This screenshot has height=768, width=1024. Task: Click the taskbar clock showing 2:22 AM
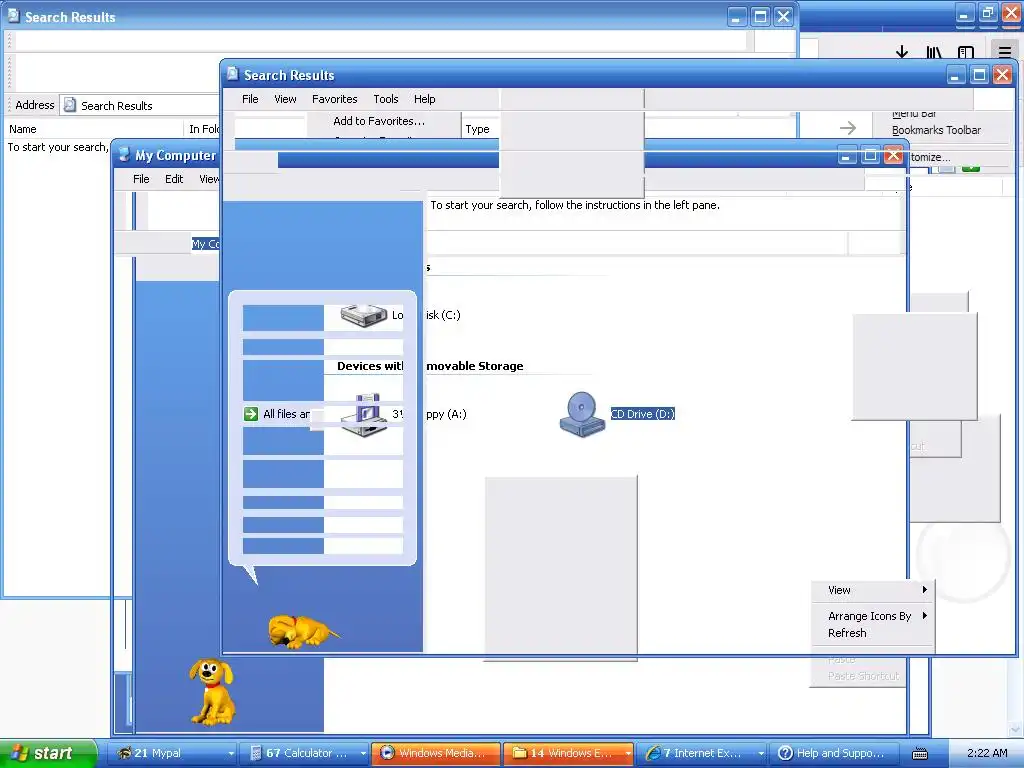click(987, 754)
